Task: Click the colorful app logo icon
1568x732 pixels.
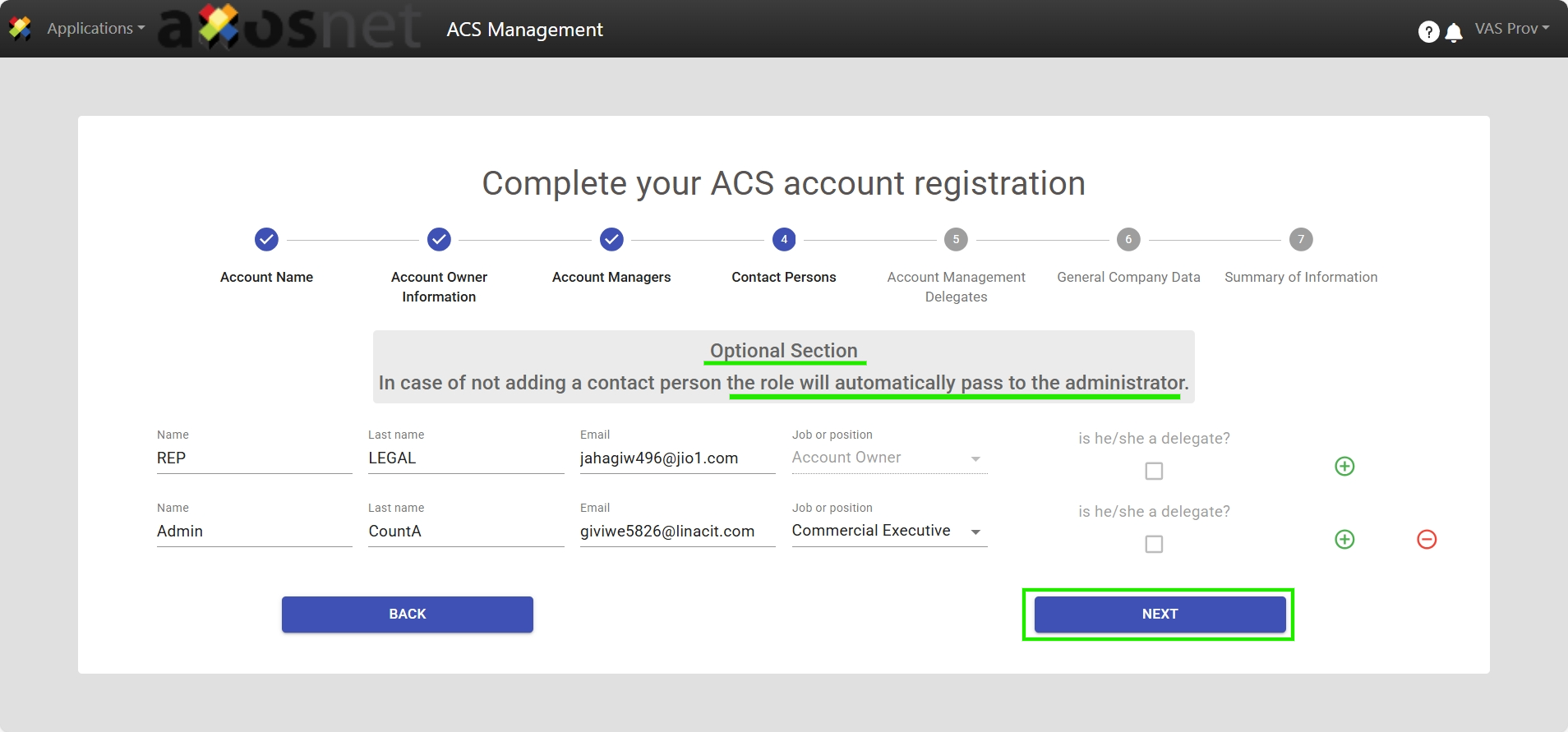Action: 20,29
